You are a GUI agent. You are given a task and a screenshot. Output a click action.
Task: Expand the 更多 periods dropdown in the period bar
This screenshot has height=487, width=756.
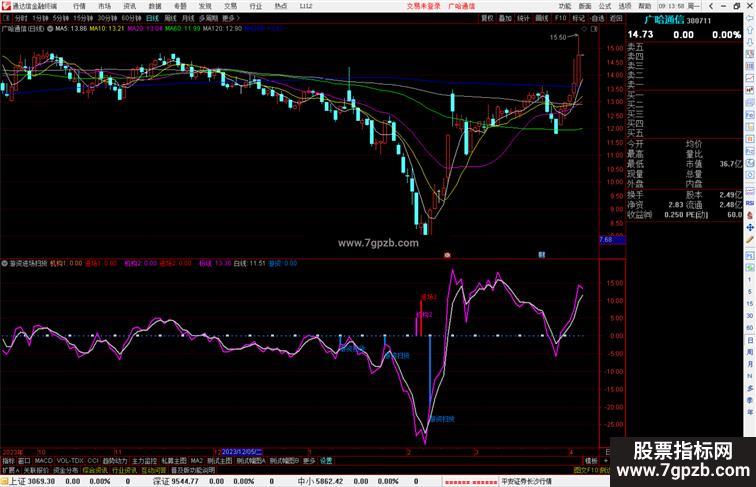point(230,18)
